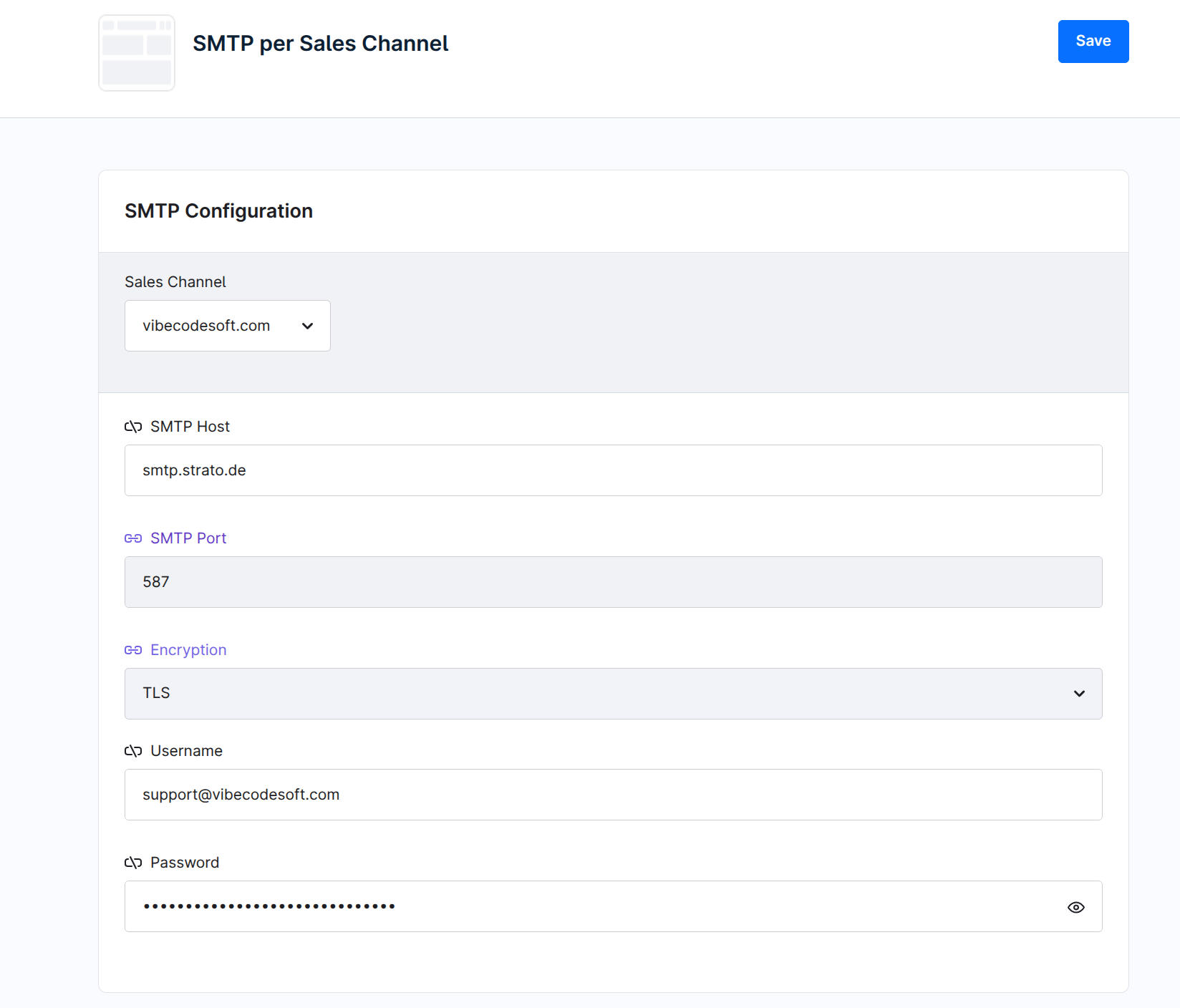
Task: Select the masked Password input field
Action: click(x=594, y=906)
